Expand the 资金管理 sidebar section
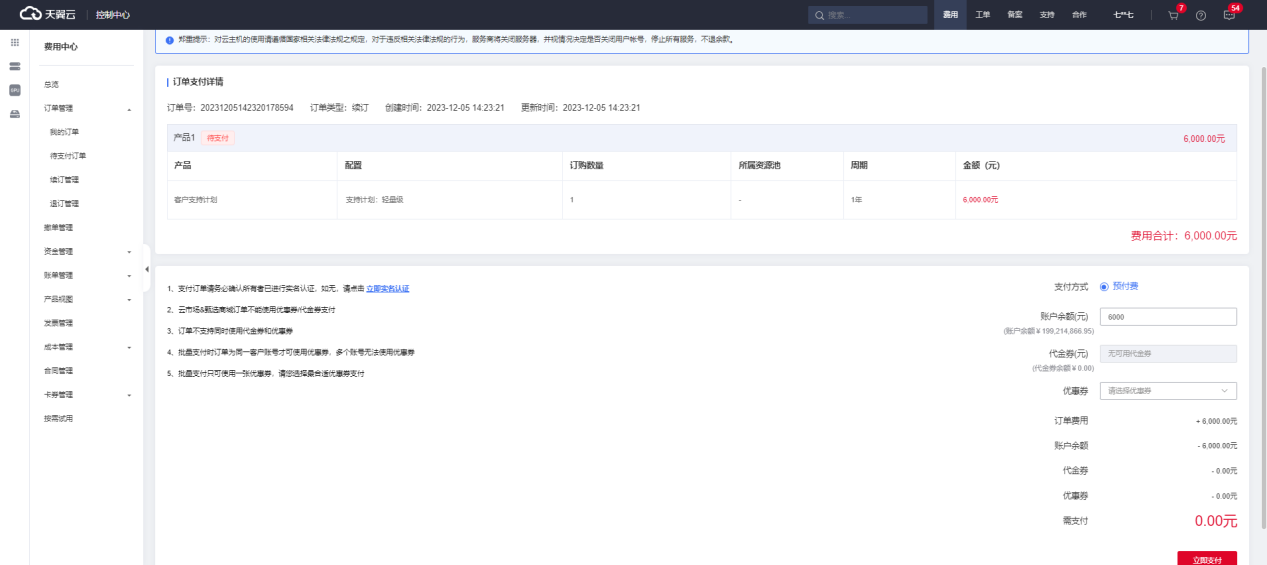Viewport: 1267px width, 565px height. [129, 252]
